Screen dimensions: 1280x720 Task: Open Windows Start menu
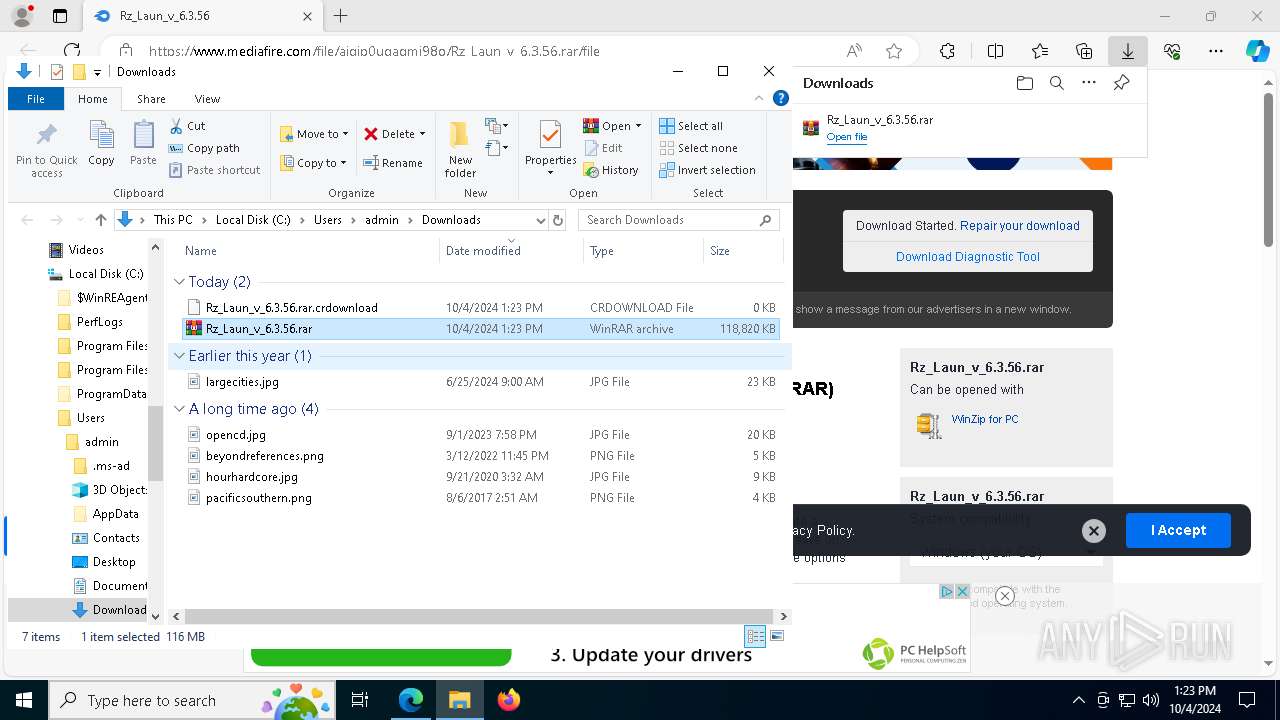coord(23,700)
